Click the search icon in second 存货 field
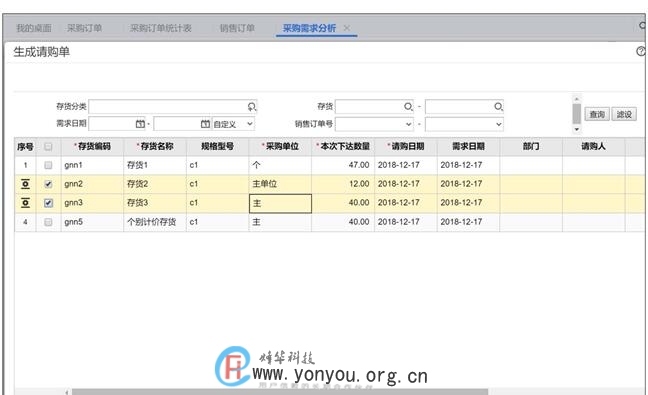This screenshot has width=648, height=395. [x=498, y=107]
